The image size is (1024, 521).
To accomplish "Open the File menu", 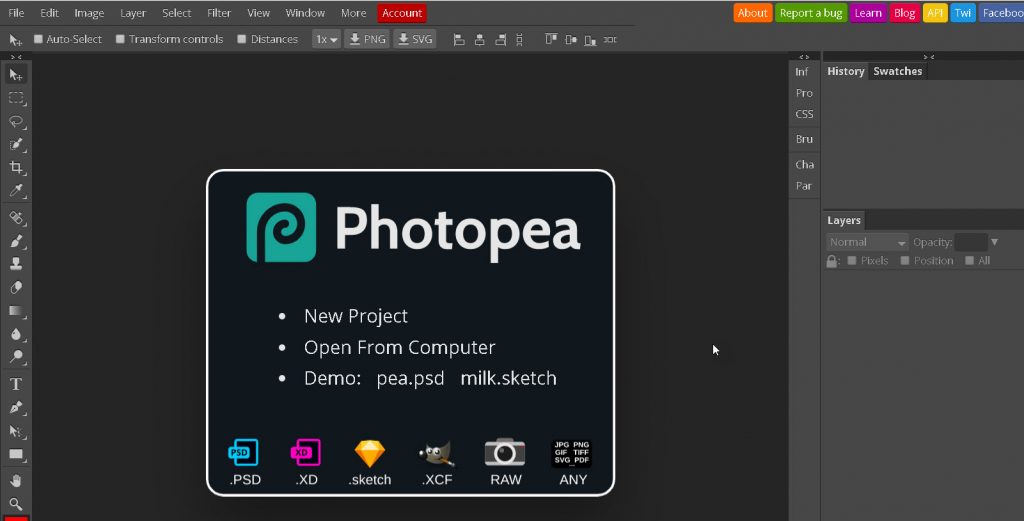I will coord(16,13).
